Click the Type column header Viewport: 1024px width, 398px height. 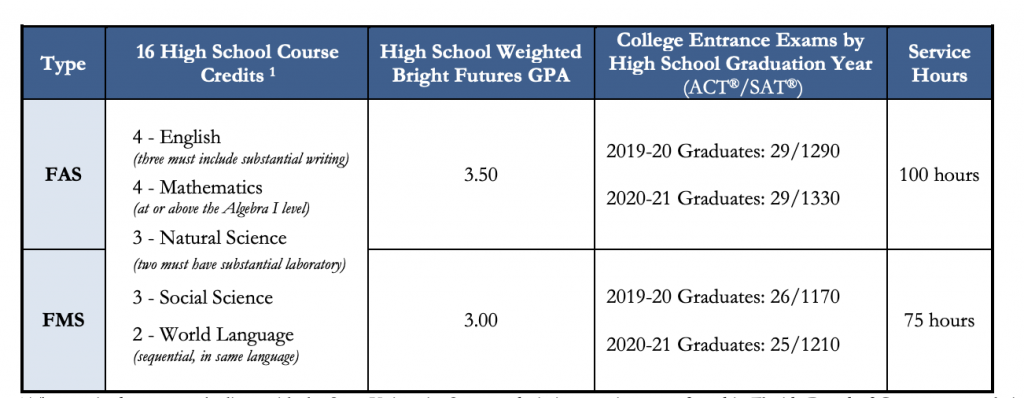click(63, 63)
